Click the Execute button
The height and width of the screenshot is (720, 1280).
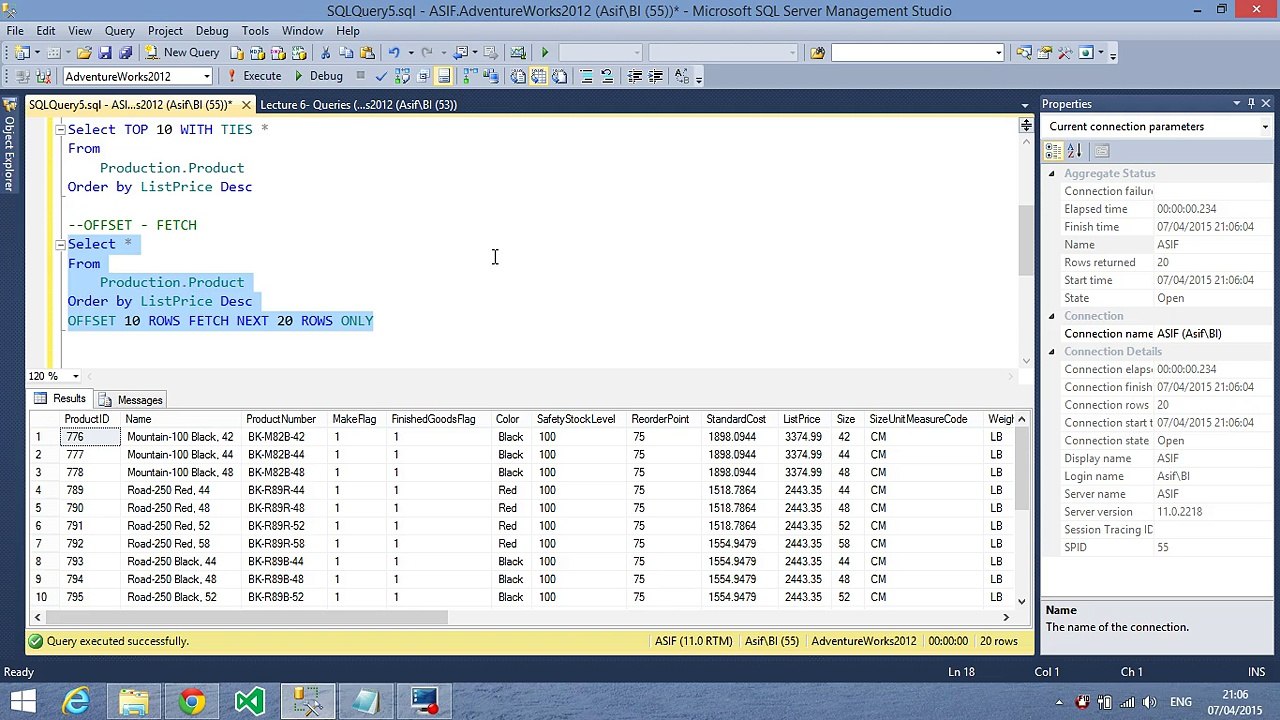(254, 76)
